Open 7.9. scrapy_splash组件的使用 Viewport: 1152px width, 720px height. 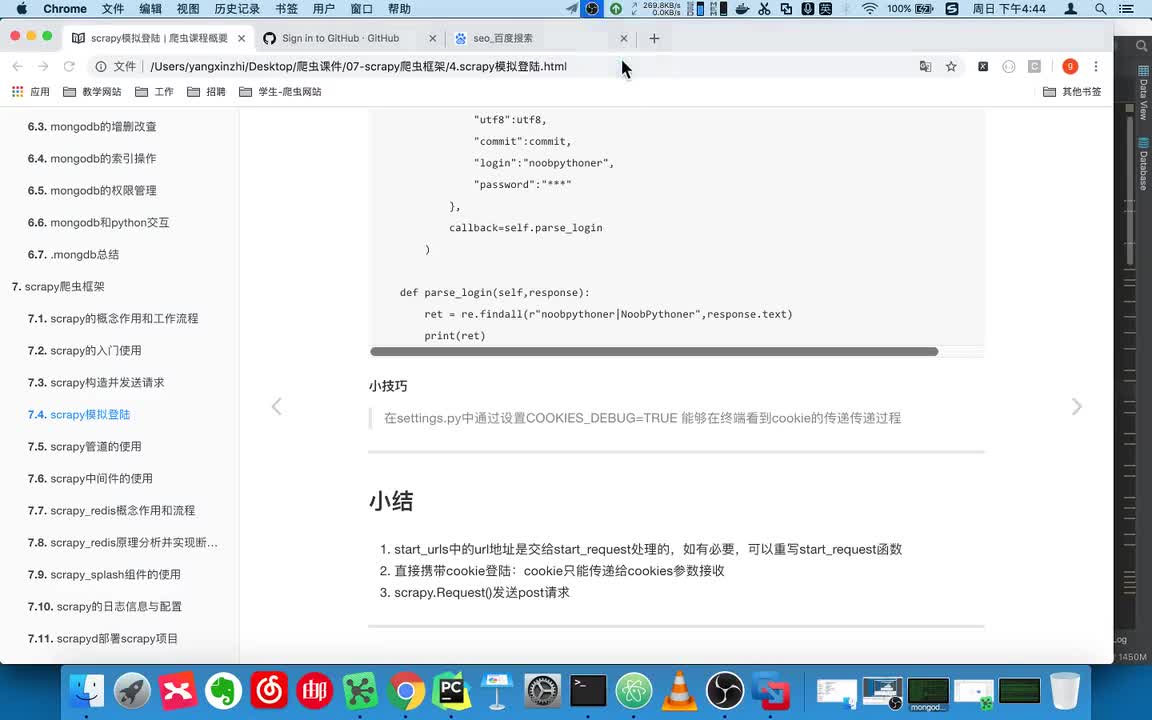pyautogui.click(x=104, y=575)
